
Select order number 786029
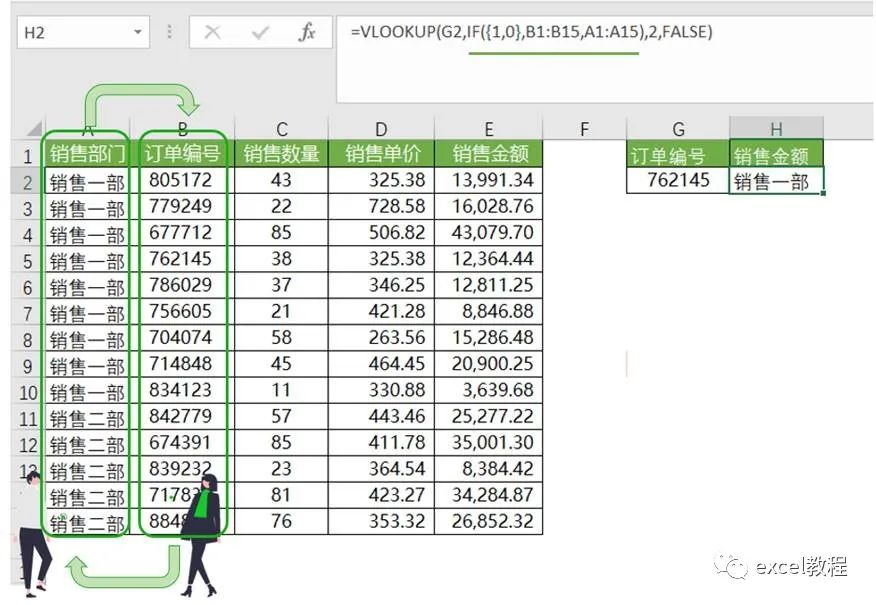(x=182, y=285)
